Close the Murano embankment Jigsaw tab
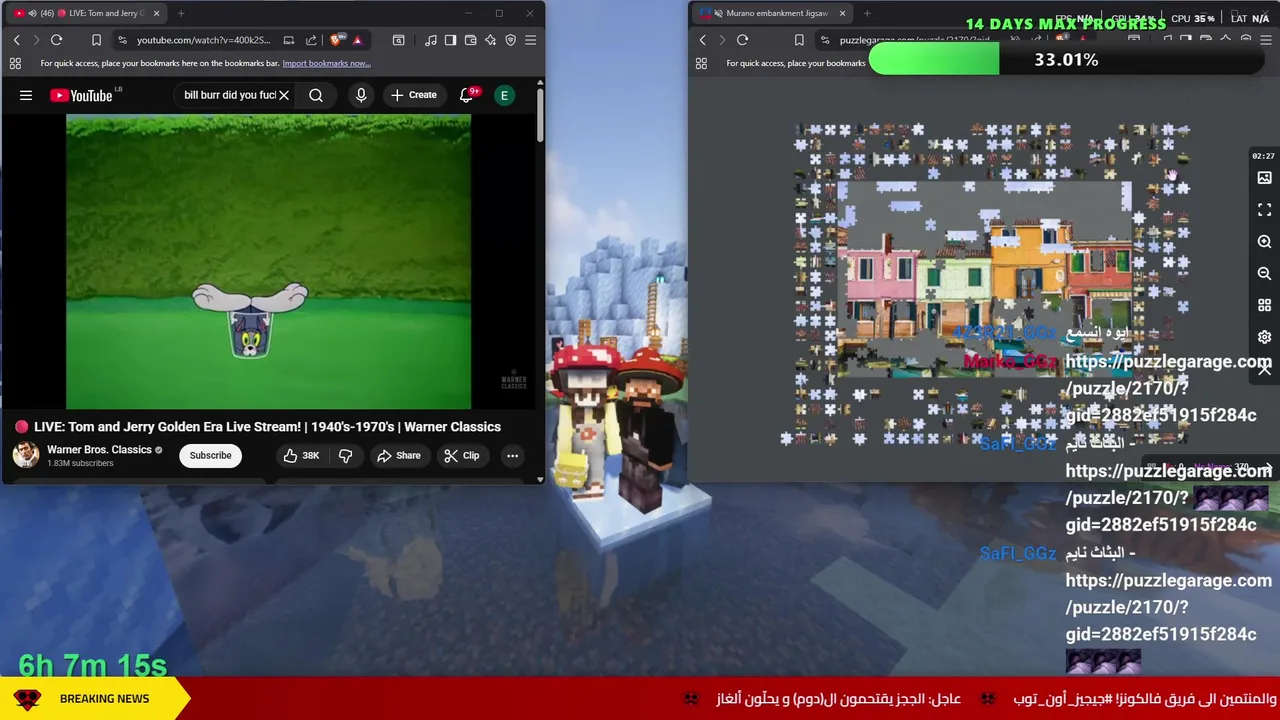1280x720 pixels. click(x=842, y=13)
